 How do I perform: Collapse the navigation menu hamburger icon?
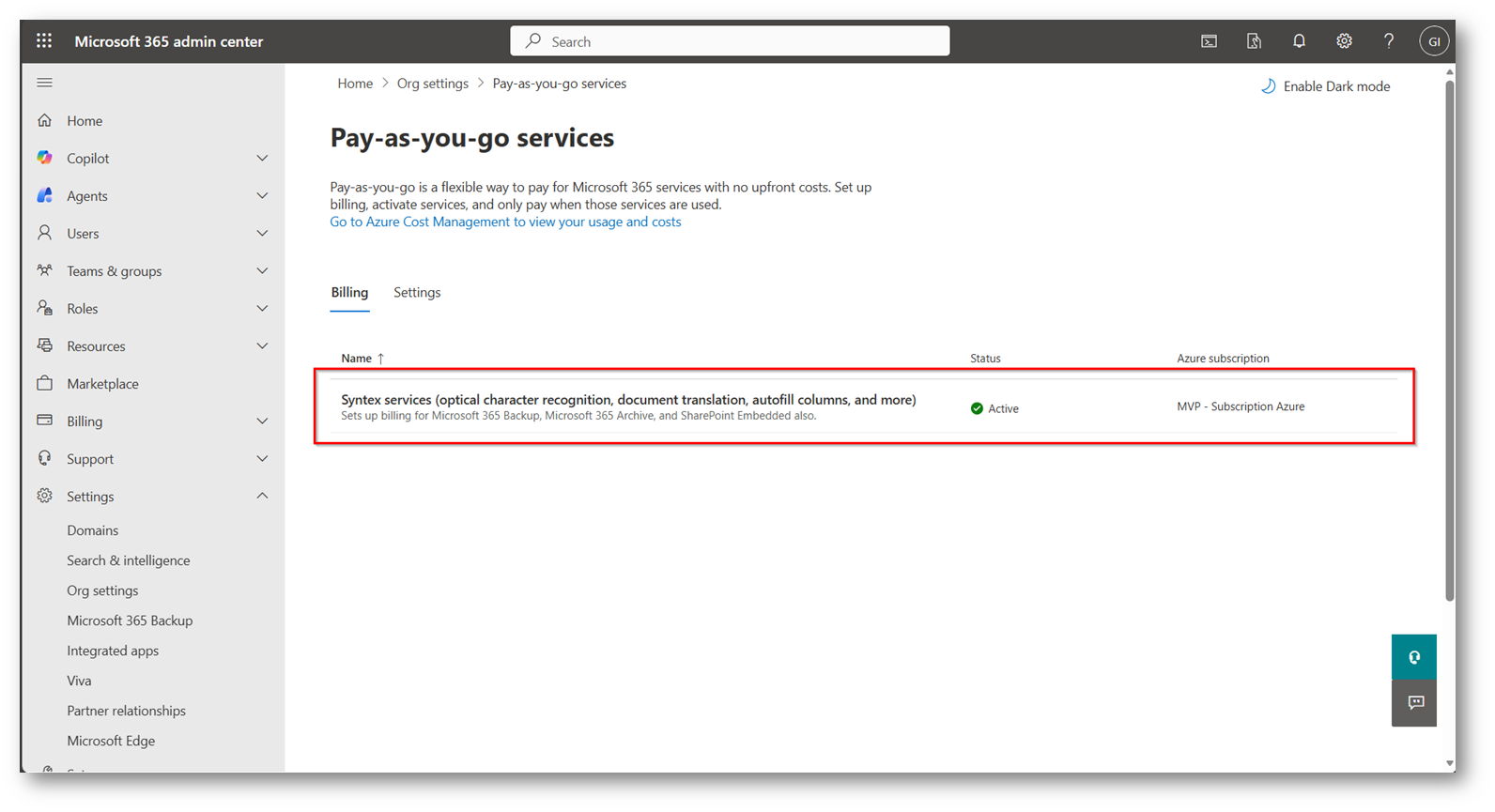(x=44, y=83)
